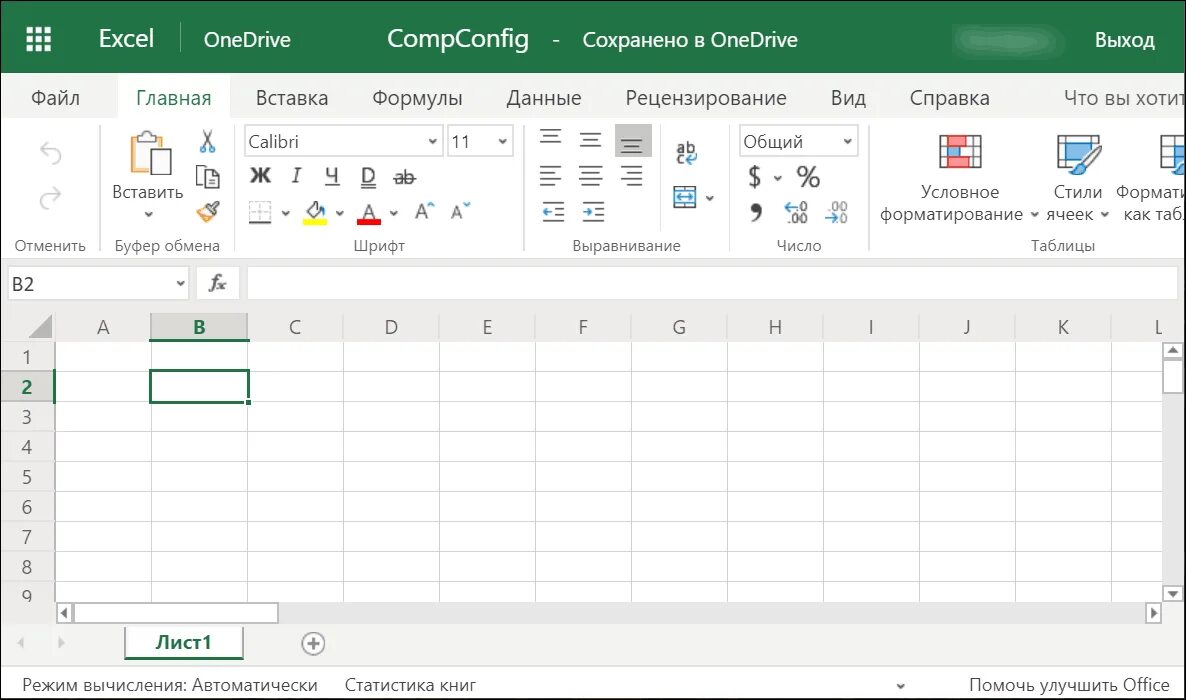
Task: Align text left
Action: 550,176
